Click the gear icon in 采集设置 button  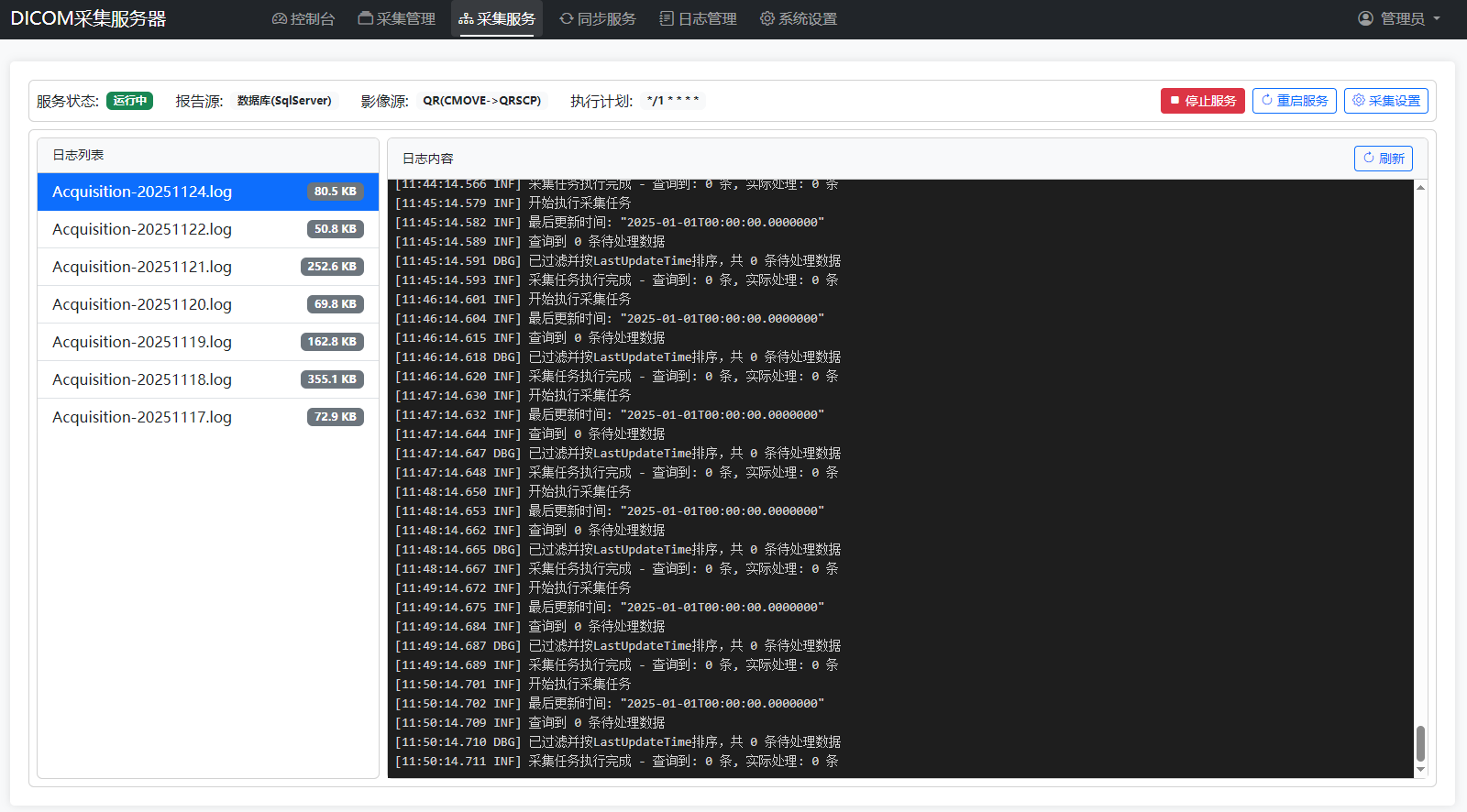pos(1359,101)
